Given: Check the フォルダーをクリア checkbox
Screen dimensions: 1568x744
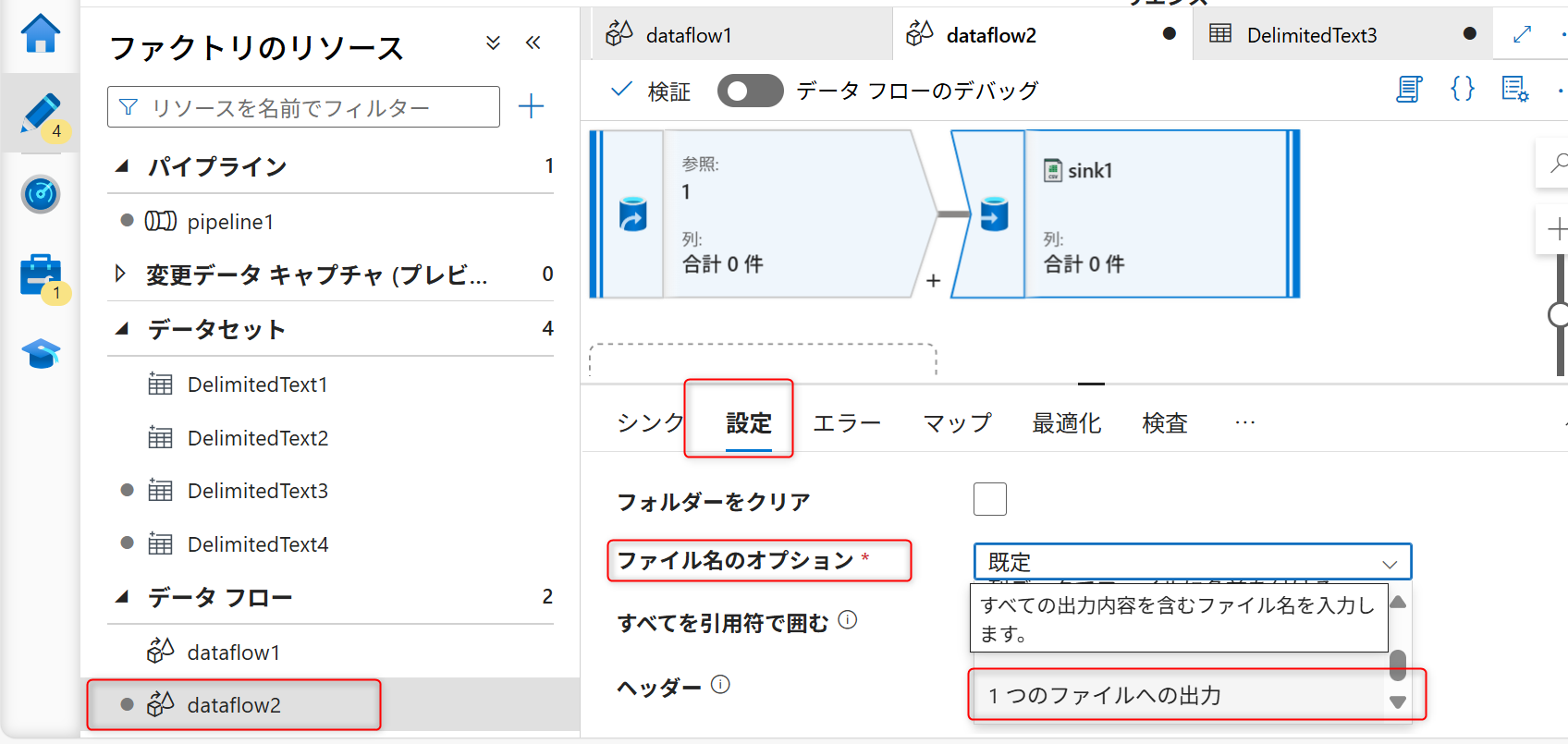Looking at the screenshot, I should point(990,499).
